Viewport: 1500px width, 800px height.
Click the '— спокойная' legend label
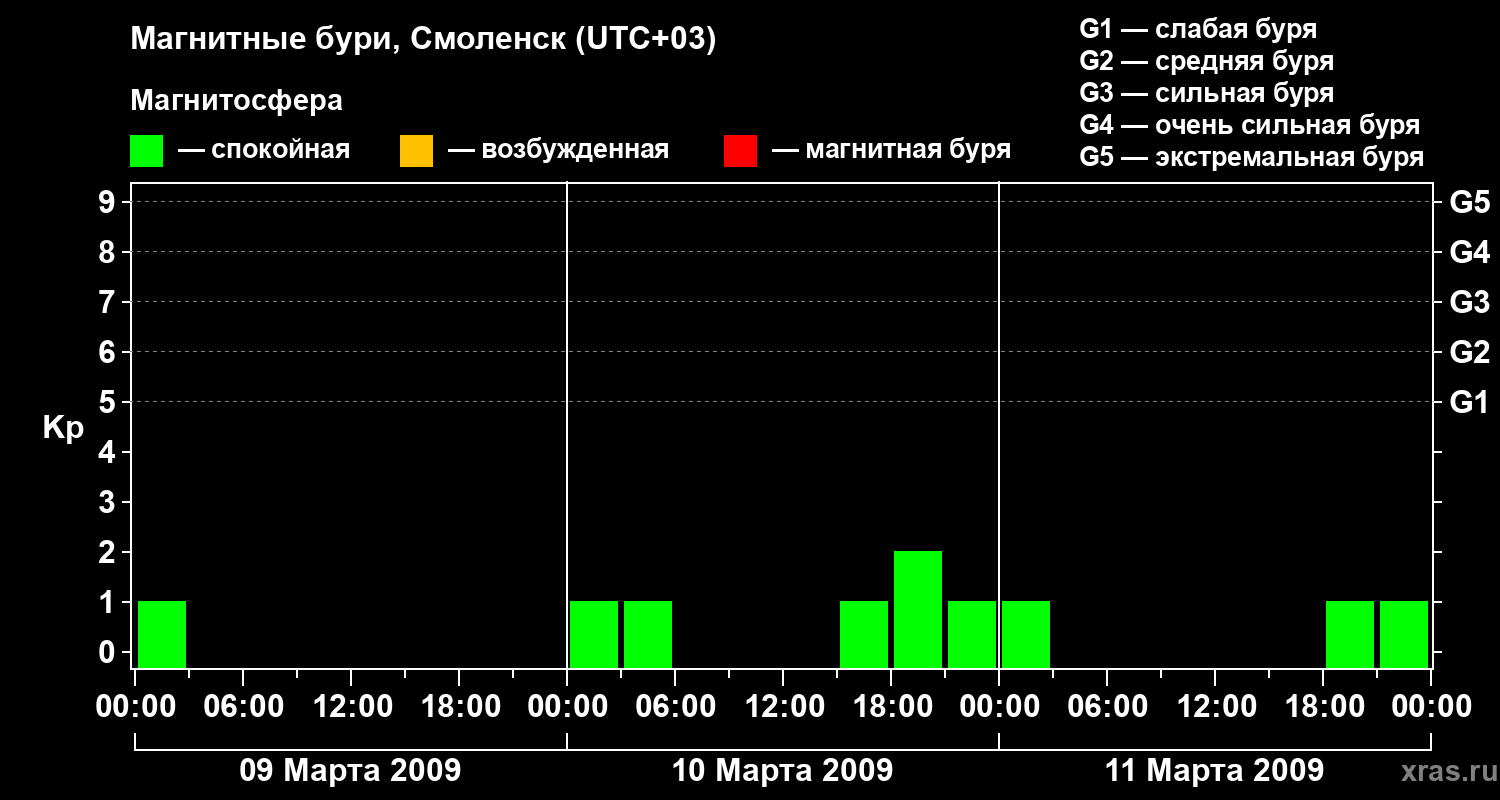[x=264, y=150]
